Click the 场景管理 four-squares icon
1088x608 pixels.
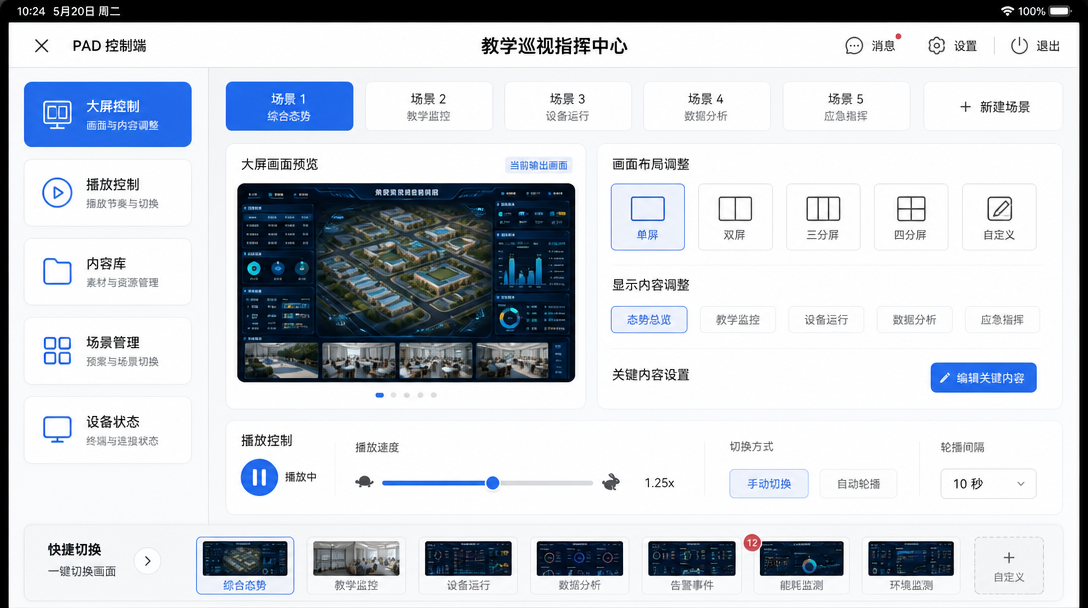click(57, 351)
